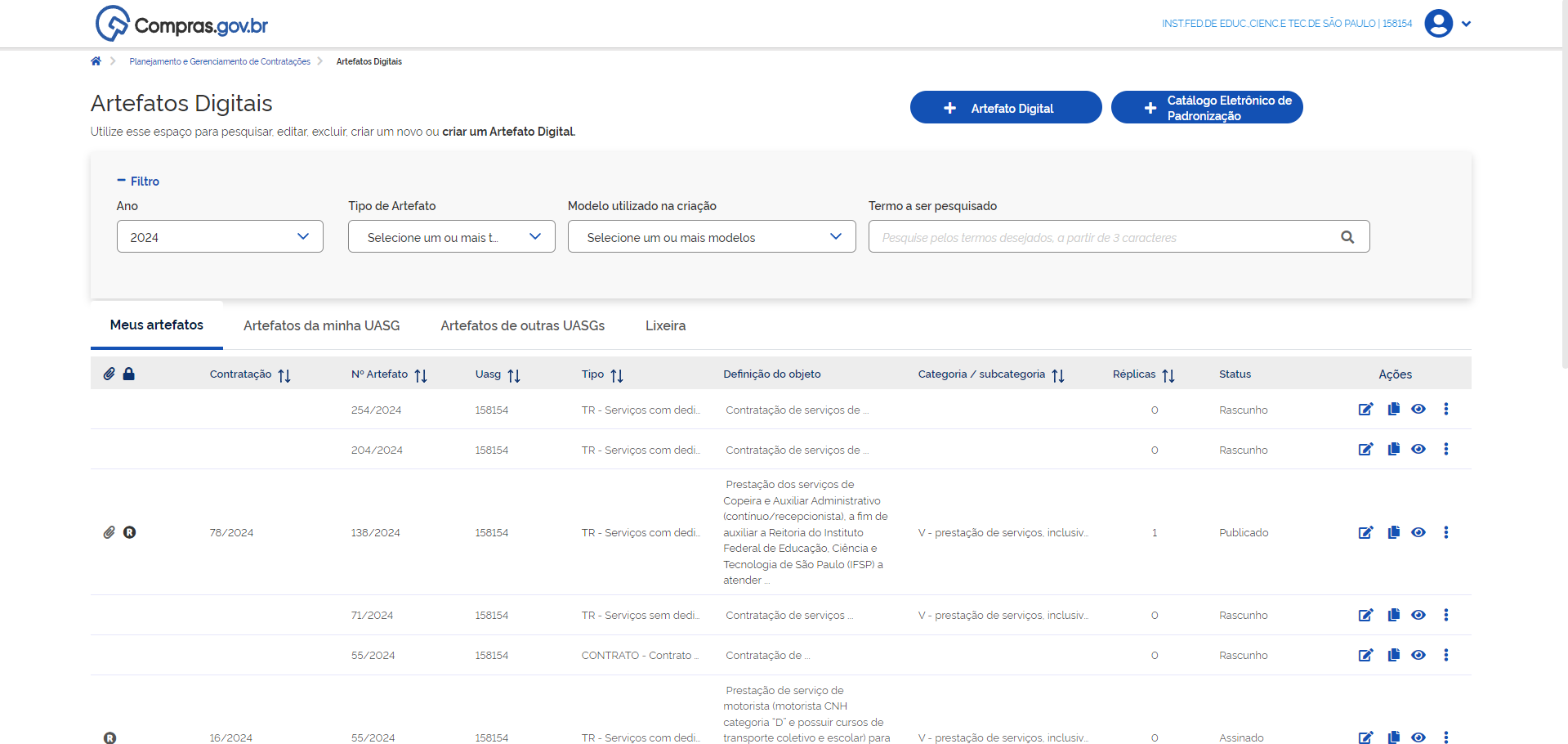
Task: Click Catálogo Eletrônico de Padronização button
Action: 1207,107
